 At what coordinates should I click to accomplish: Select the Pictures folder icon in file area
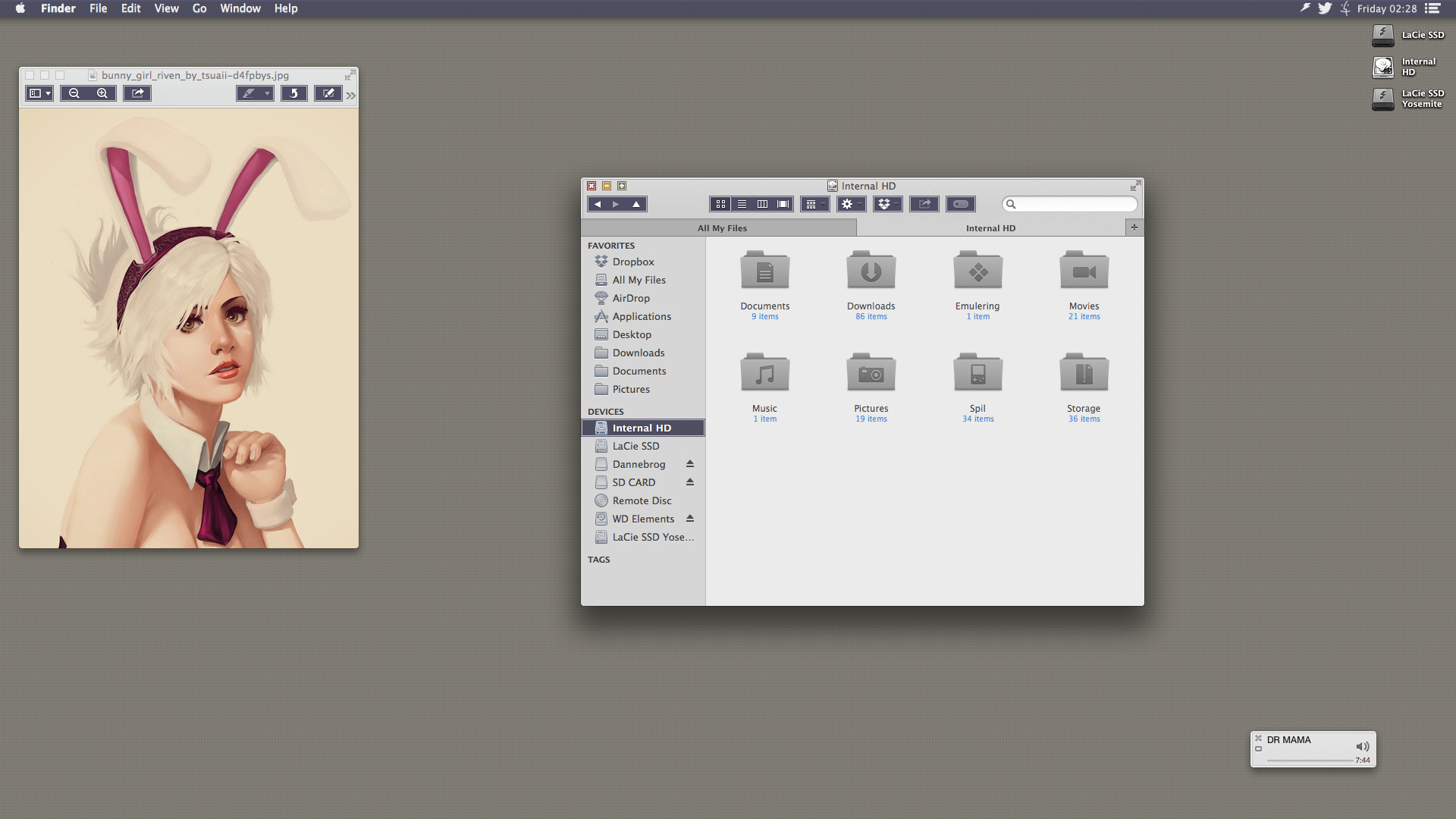(871, 373)
